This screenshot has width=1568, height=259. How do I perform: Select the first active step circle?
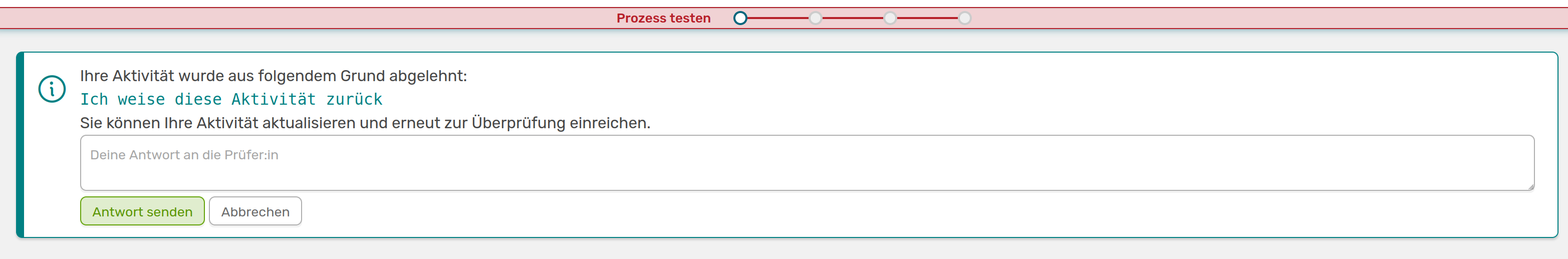pos(740,18)
